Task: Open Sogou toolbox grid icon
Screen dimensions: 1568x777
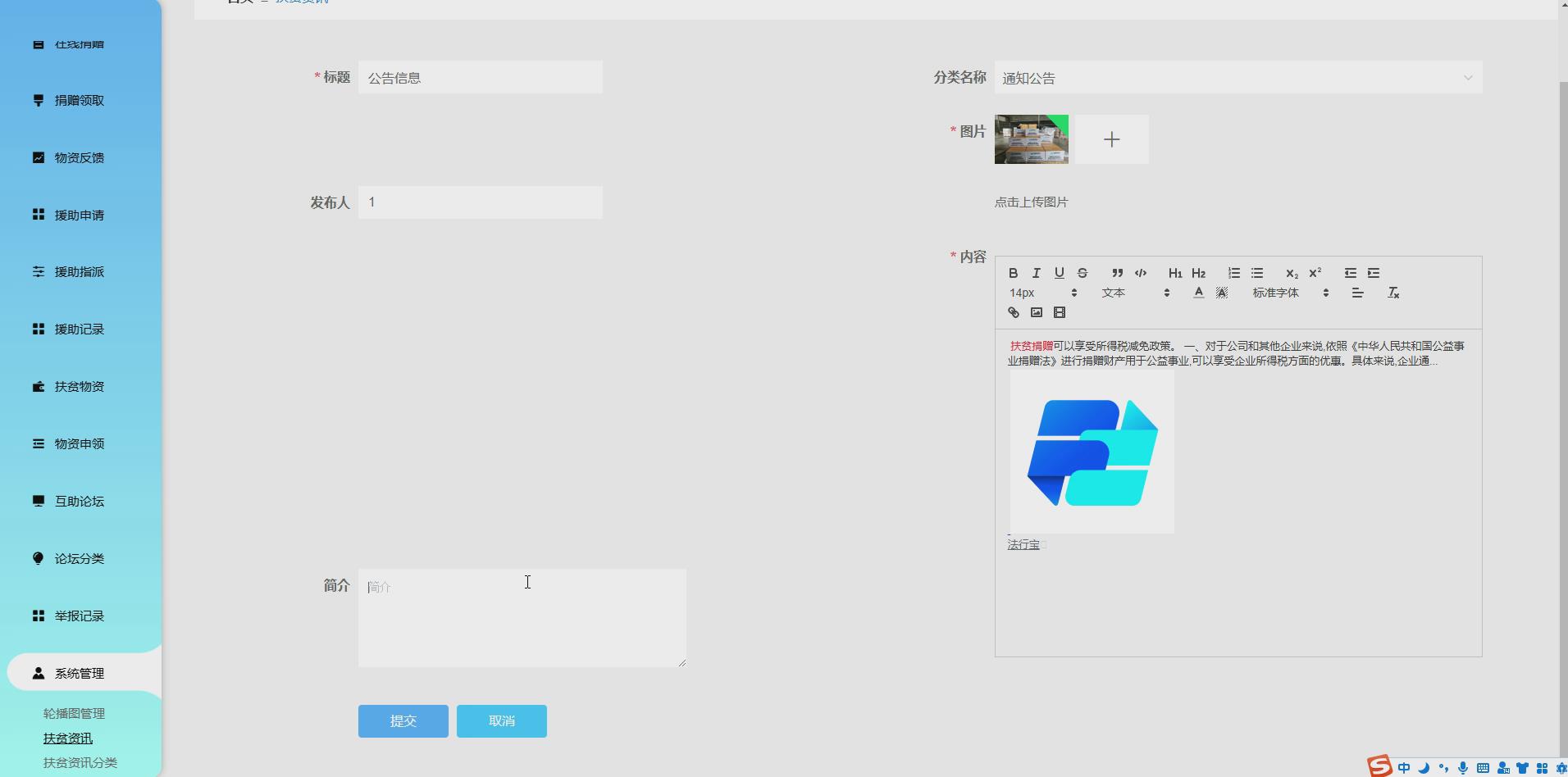Action: (1542, 768)
